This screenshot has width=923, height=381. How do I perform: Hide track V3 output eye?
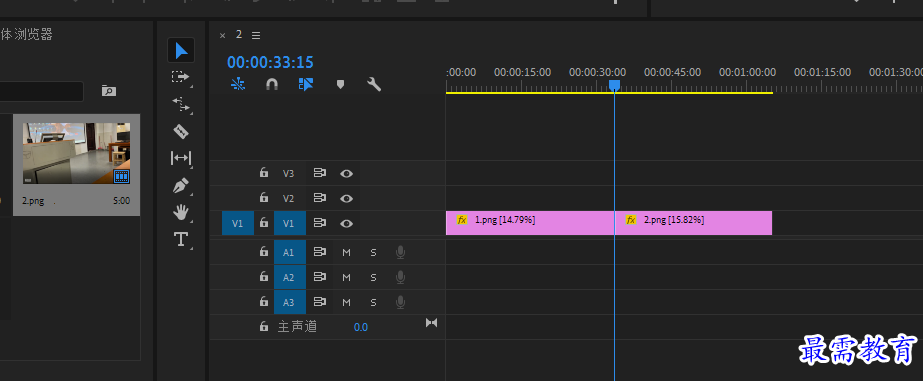tap(347, 173)
